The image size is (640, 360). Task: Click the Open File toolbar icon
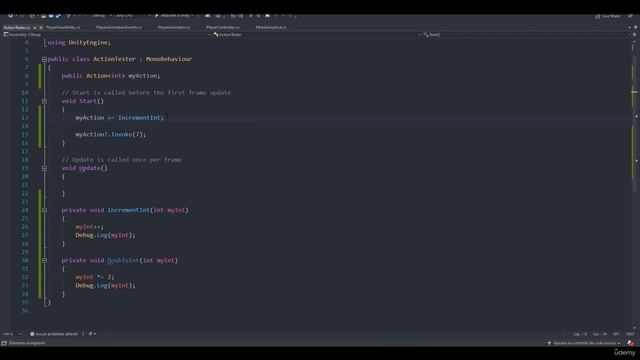pyautogui.click(x=43, y=16)
